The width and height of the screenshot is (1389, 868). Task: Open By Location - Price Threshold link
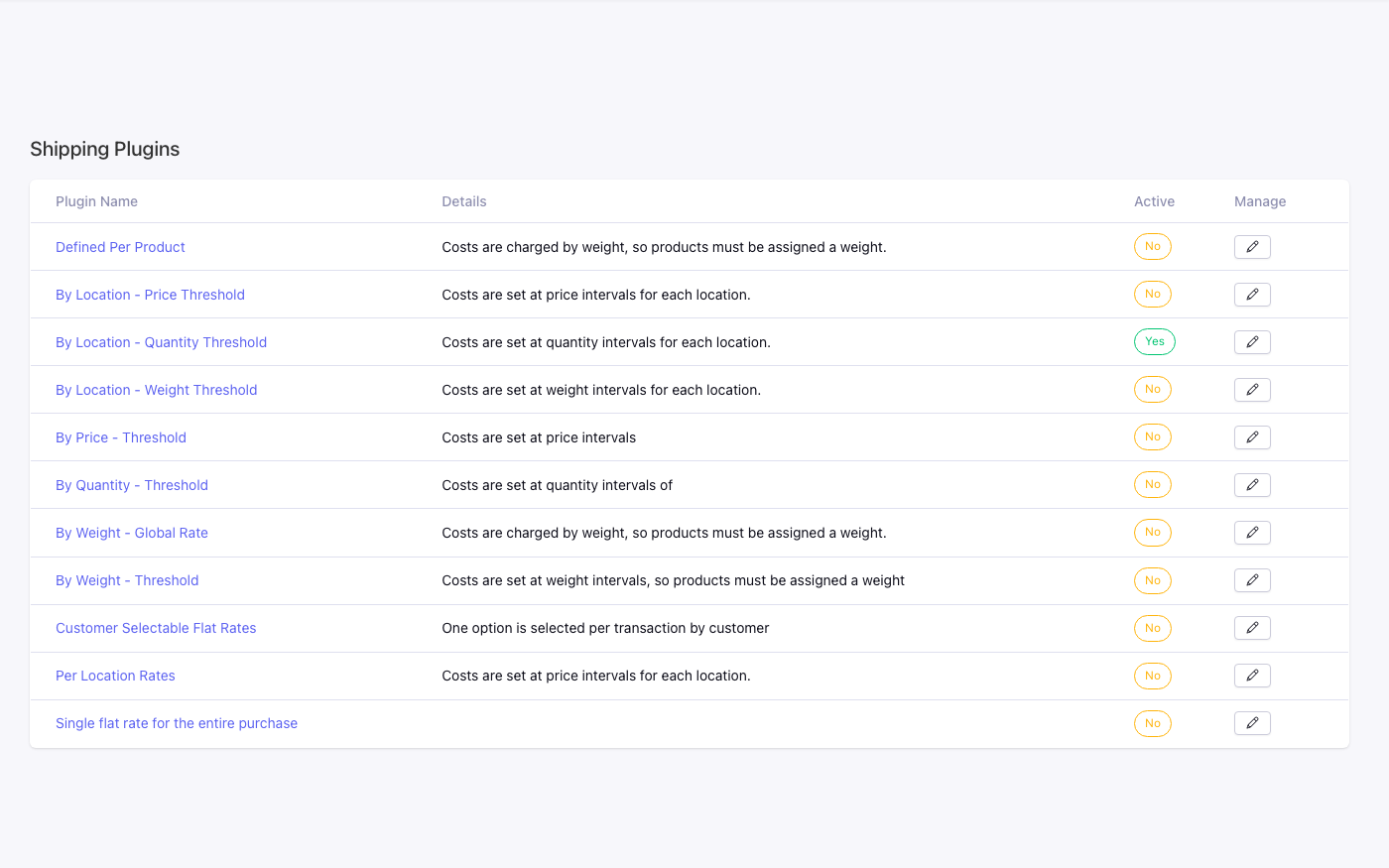pos(150,295)
